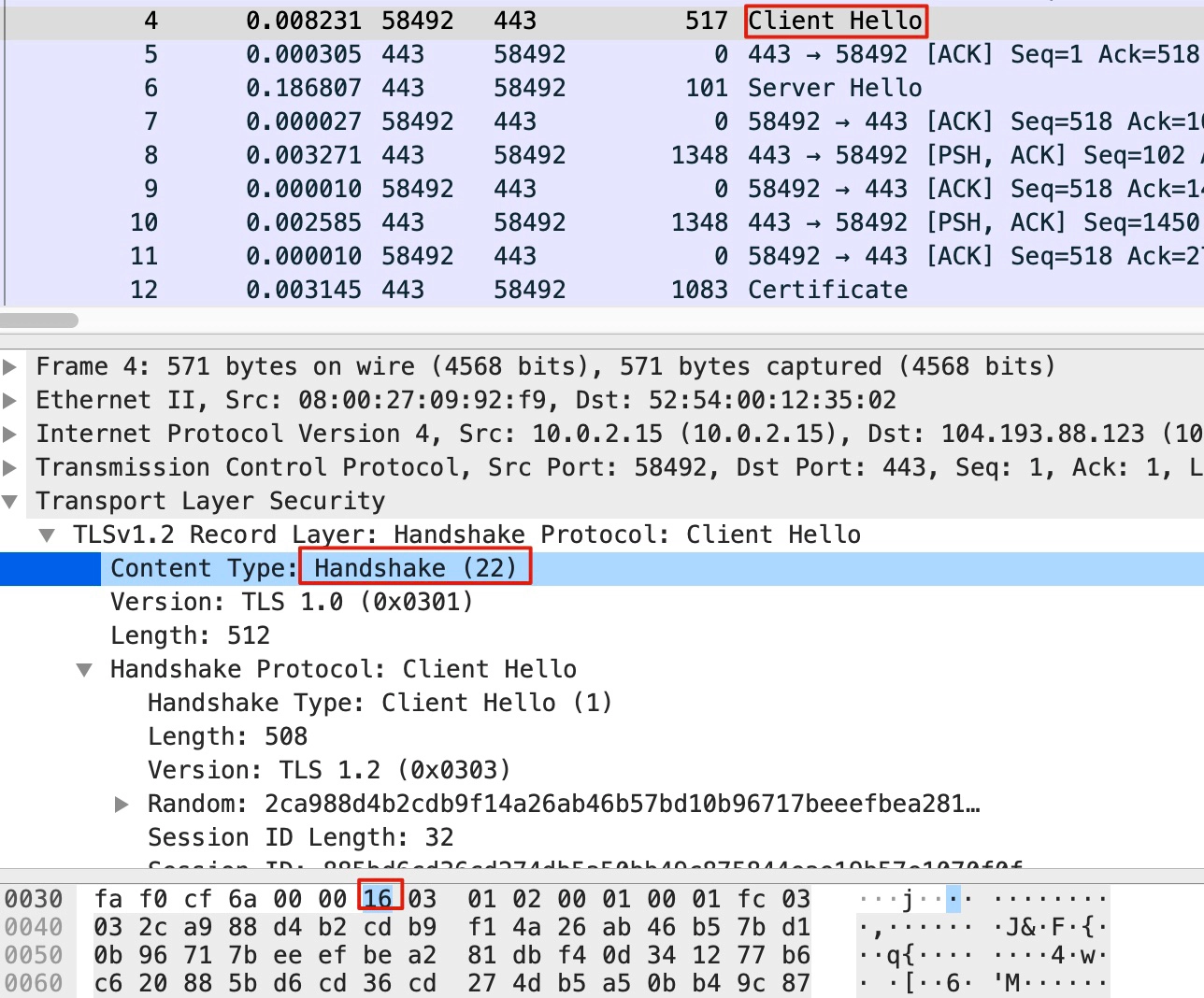The height and width of the screenshot is (998, 1204).
Task: Click the highlighted hex byte 16
Action: (x=378, y=899)
